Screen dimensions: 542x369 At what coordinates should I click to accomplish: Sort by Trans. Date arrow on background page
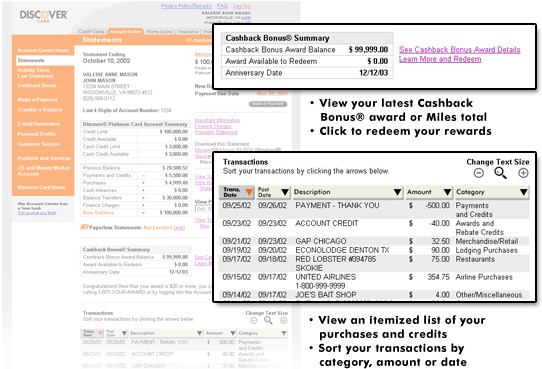[100, 333]
